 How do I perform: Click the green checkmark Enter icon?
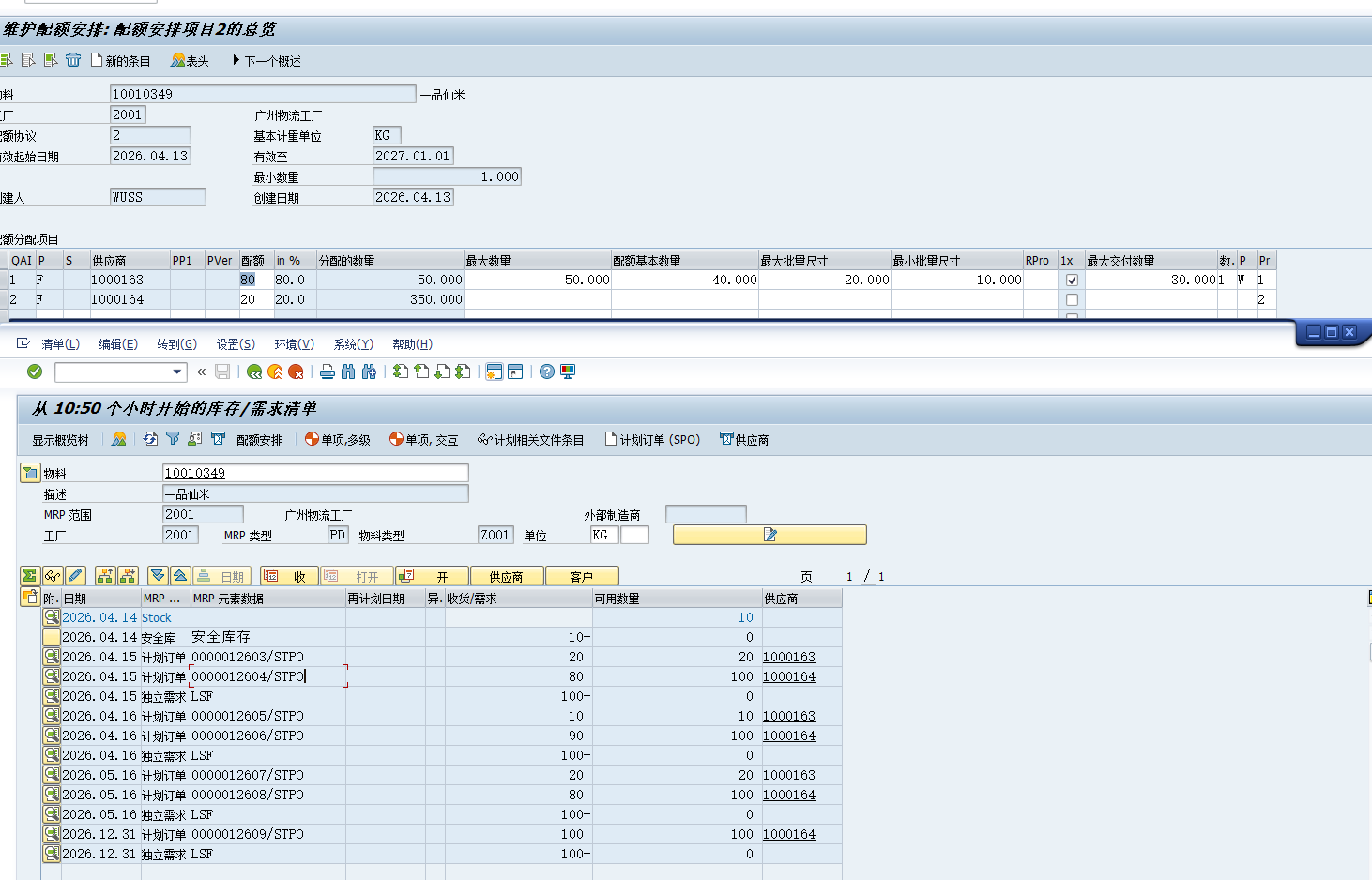coord(35,372)
